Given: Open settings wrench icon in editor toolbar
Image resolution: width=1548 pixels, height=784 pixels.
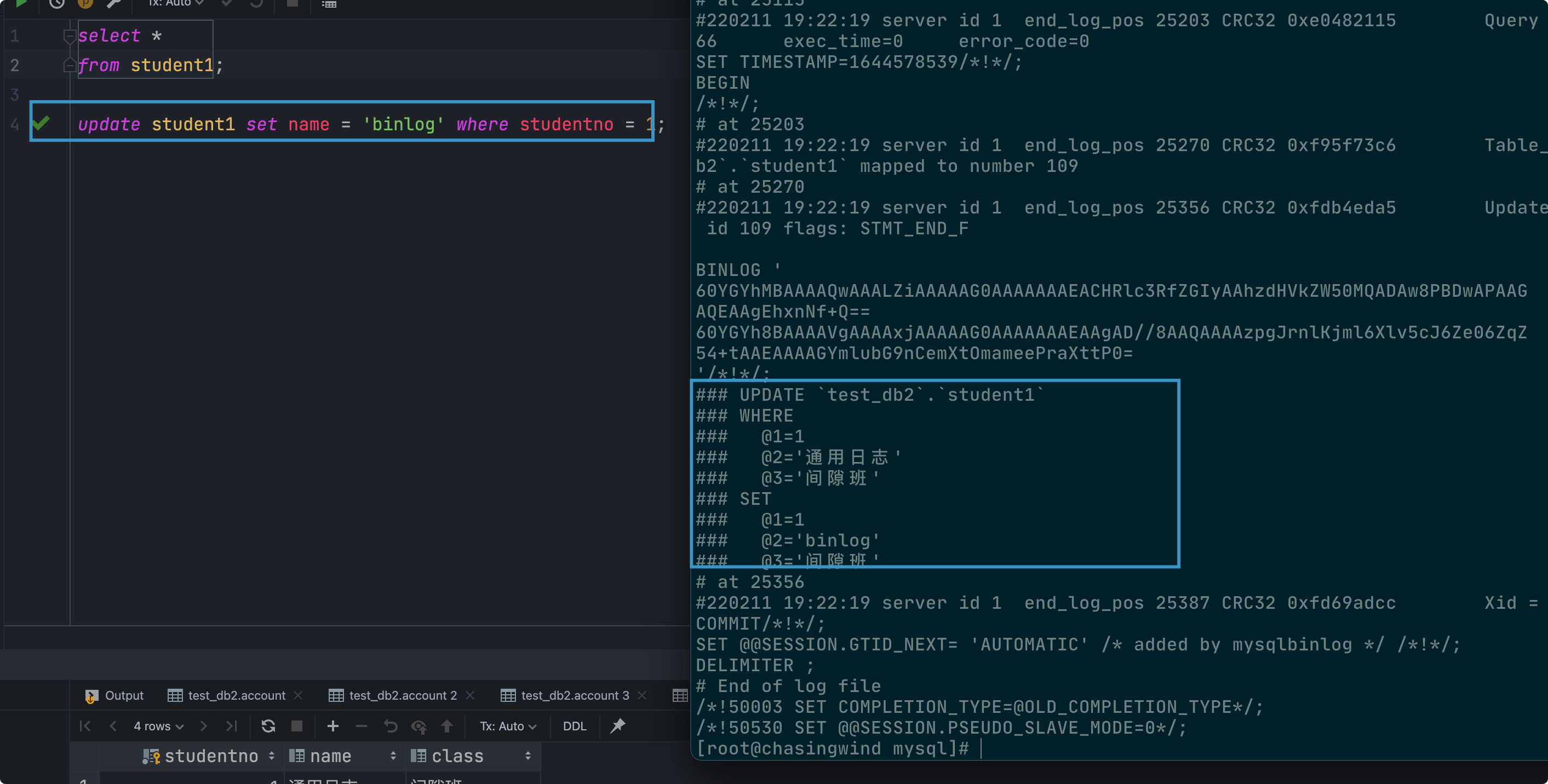Looking at the screenshot, I should [x=113, y=3].
